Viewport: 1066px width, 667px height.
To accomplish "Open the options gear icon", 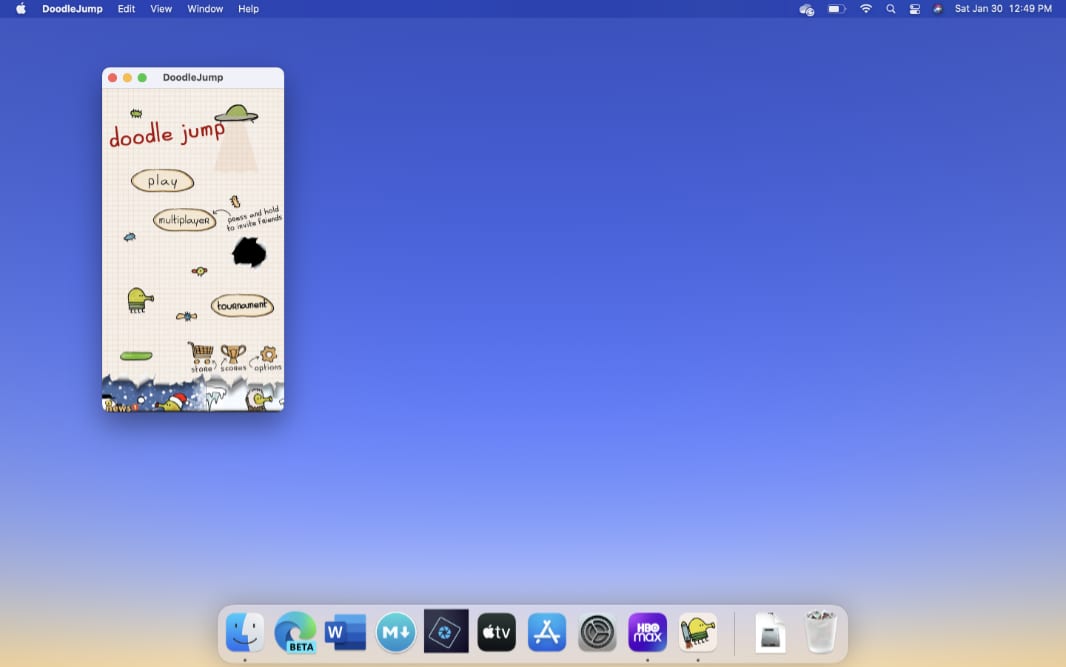I will pyautogui.click(x=268, y=355).
